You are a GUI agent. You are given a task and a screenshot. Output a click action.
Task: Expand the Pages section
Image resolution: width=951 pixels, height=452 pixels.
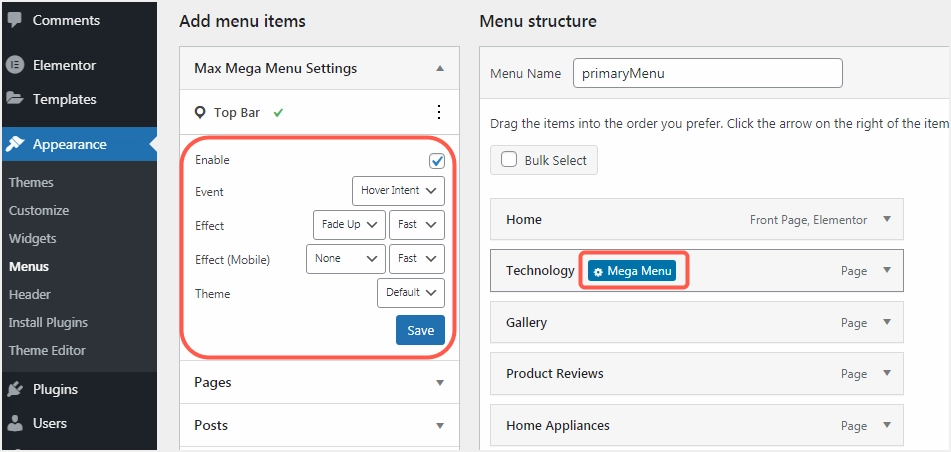pyautogui.click(x=440, y=382)
